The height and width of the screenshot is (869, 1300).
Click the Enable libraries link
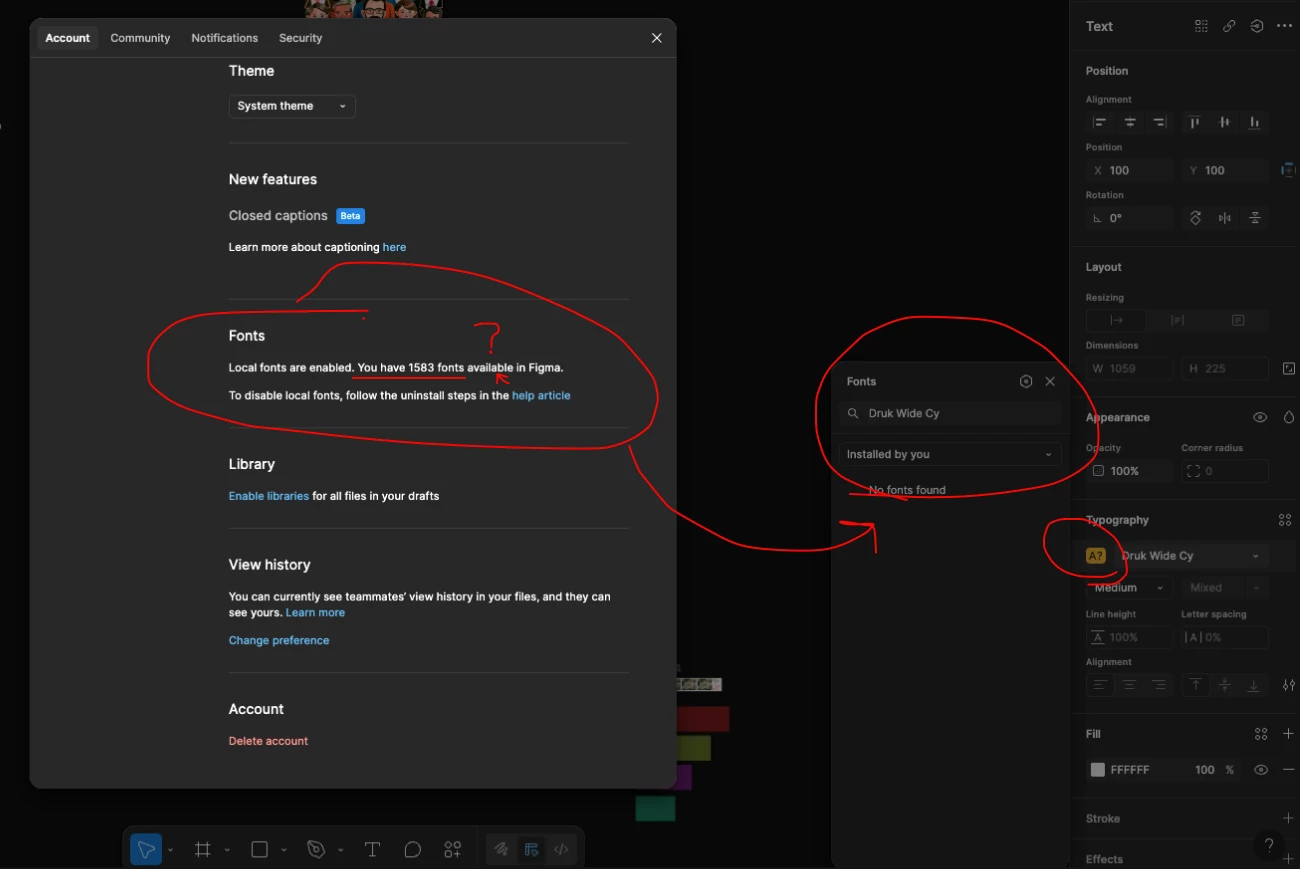click(x=269, y=496)
